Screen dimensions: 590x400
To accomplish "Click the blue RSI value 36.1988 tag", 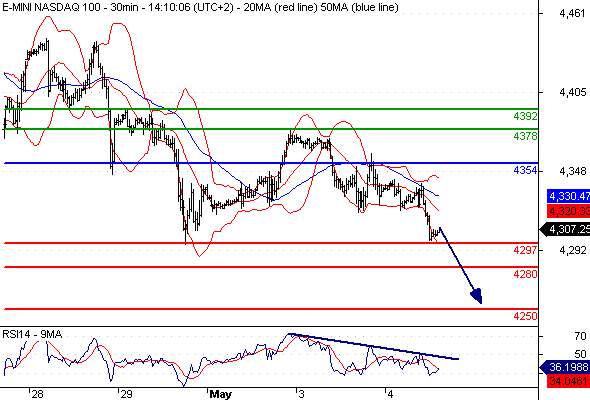I will [x=565, y=367].
